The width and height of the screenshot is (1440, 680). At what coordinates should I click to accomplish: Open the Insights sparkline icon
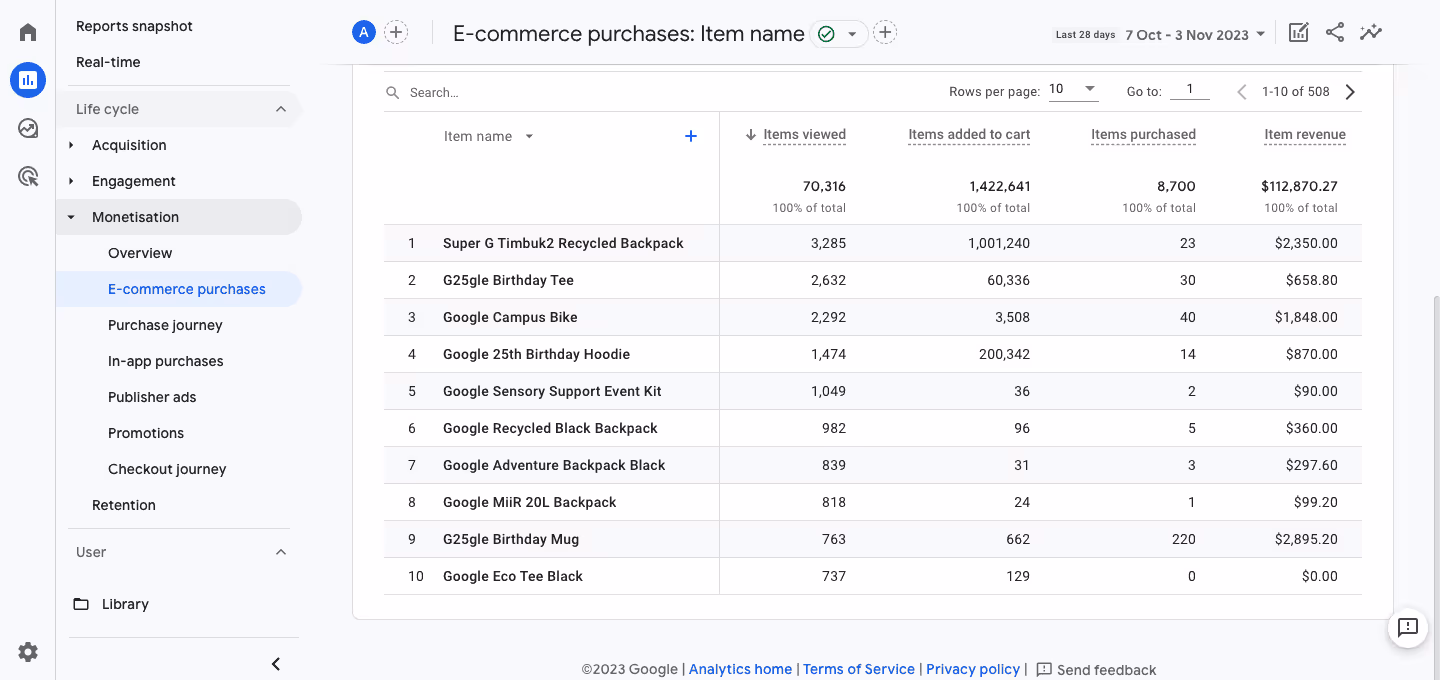(1371, 33)
